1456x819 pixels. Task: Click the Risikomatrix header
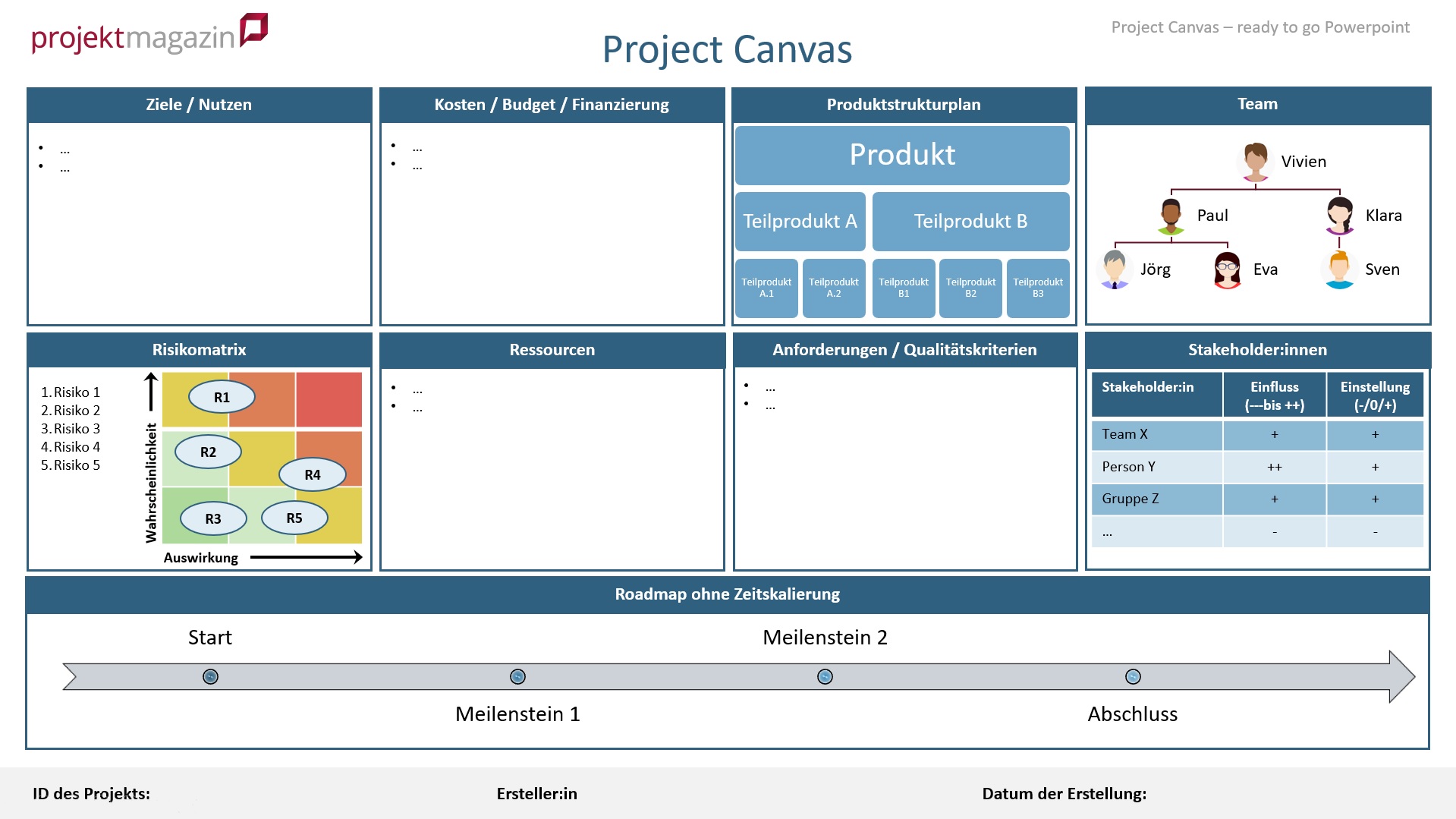click(199, 350)
